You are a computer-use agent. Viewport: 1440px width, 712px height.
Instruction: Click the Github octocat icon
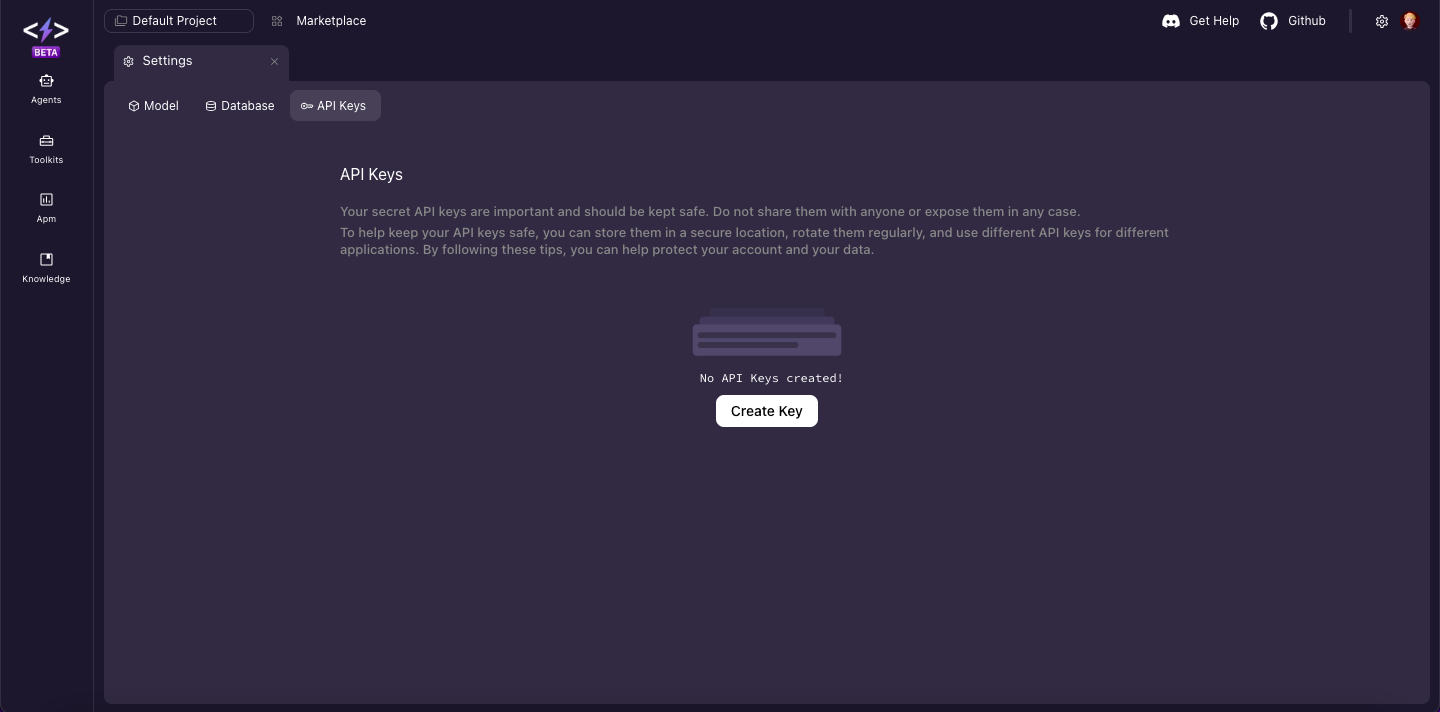(x=1268, y=21)
